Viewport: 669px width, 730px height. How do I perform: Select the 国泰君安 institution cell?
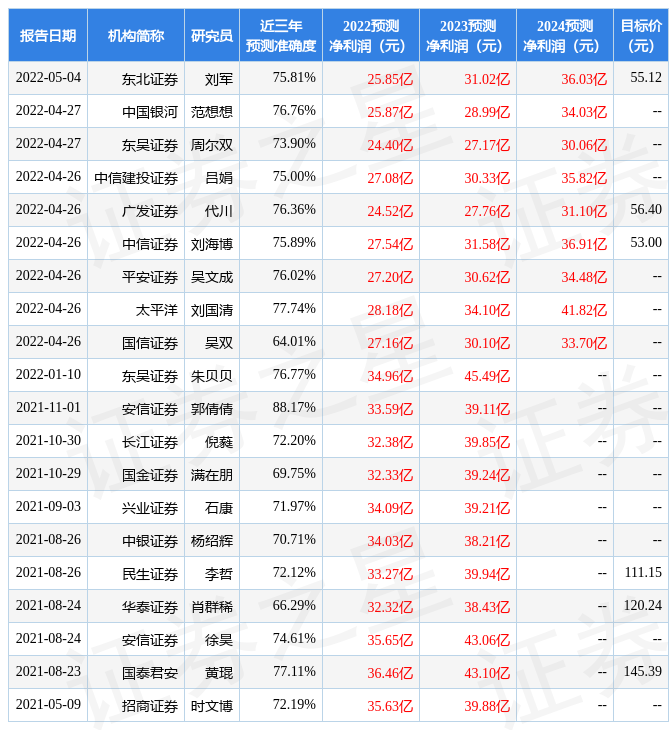[150, 674]
